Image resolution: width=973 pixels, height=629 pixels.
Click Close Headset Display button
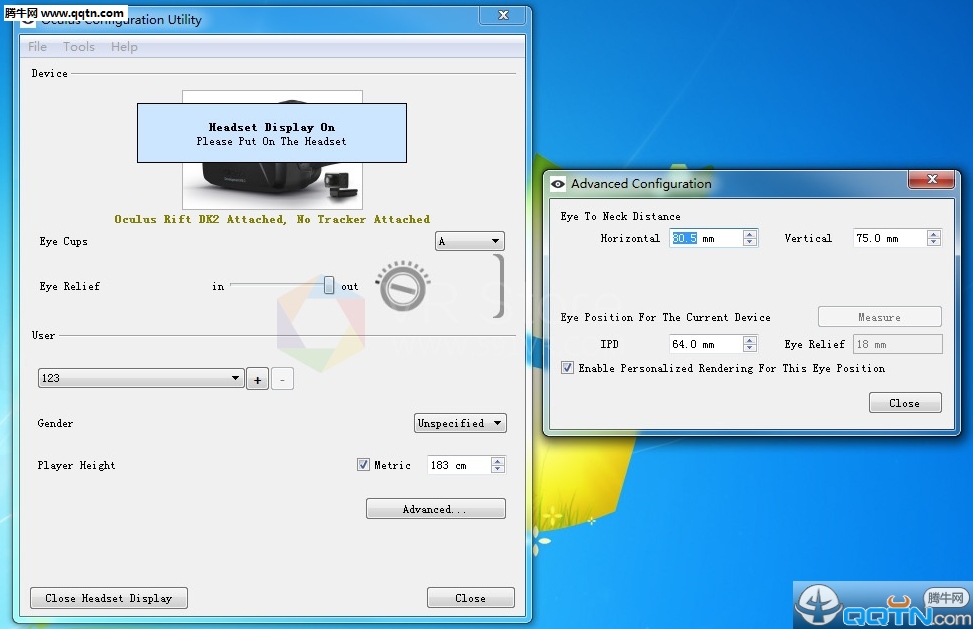(109, 598)
